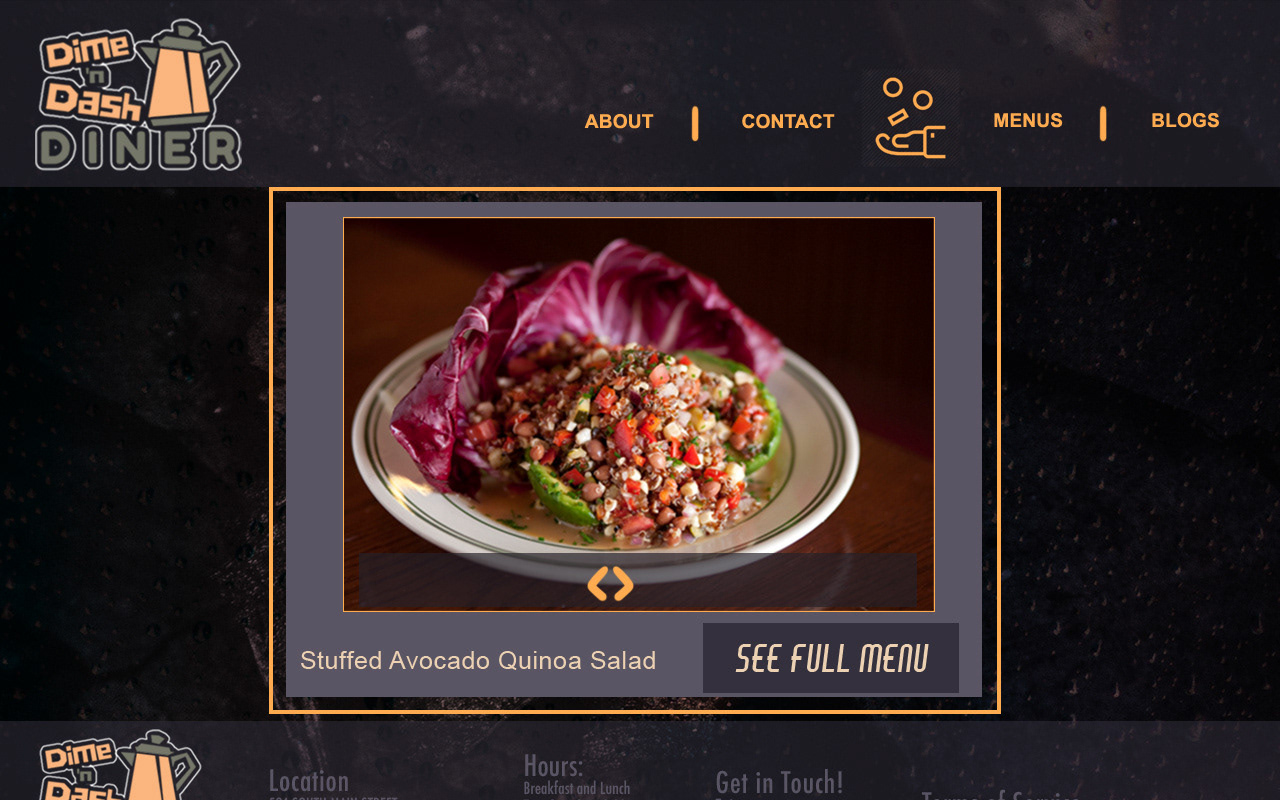1280x800 pixels.
Task: Click the translucent carousel control bar
Action: [x=638, y=581]
